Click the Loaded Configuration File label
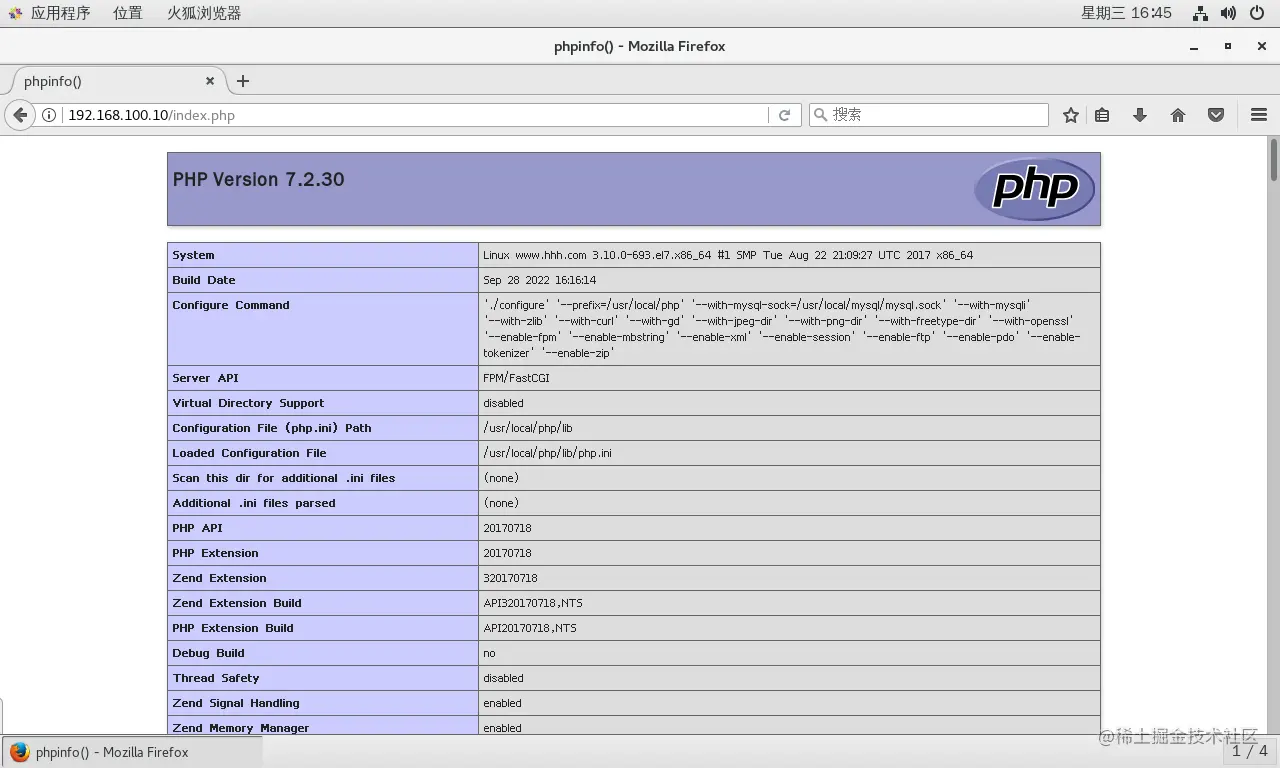 click(249, 453)
